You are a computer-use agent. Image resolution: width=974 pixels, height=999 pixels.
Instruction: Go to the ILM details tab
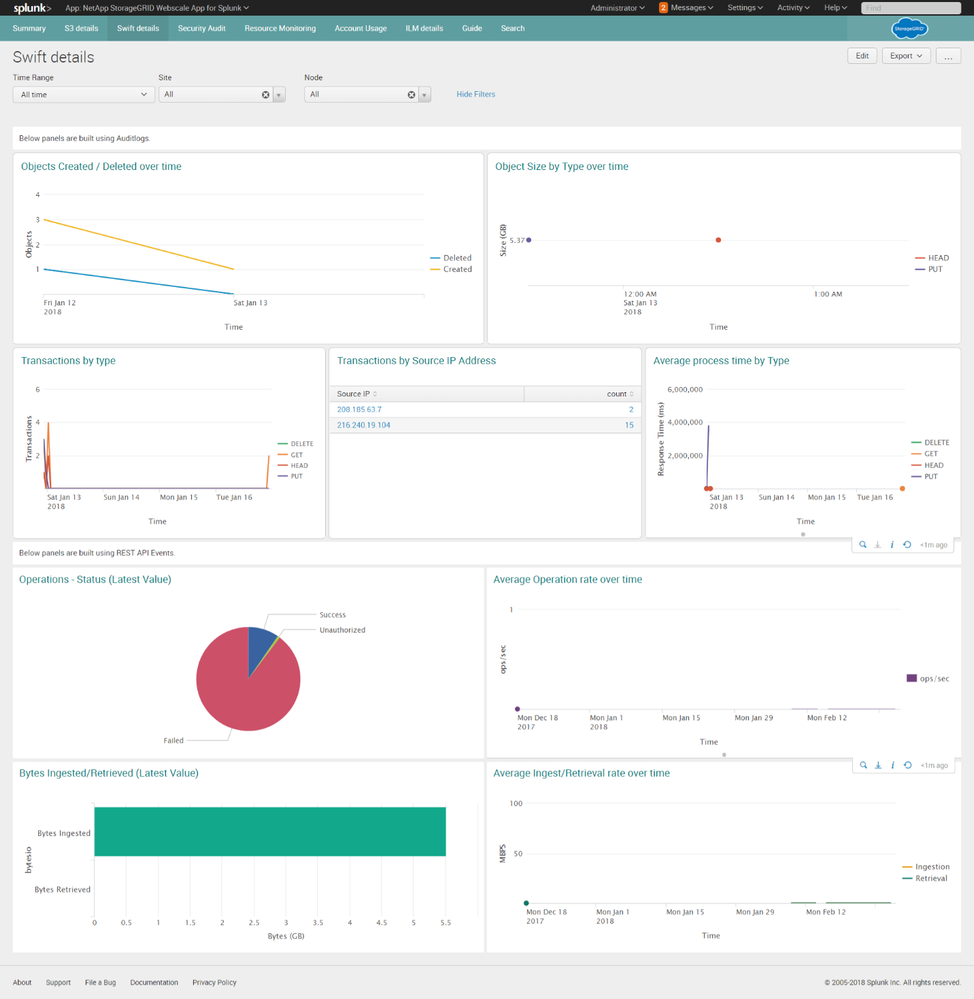coord(424,29)
